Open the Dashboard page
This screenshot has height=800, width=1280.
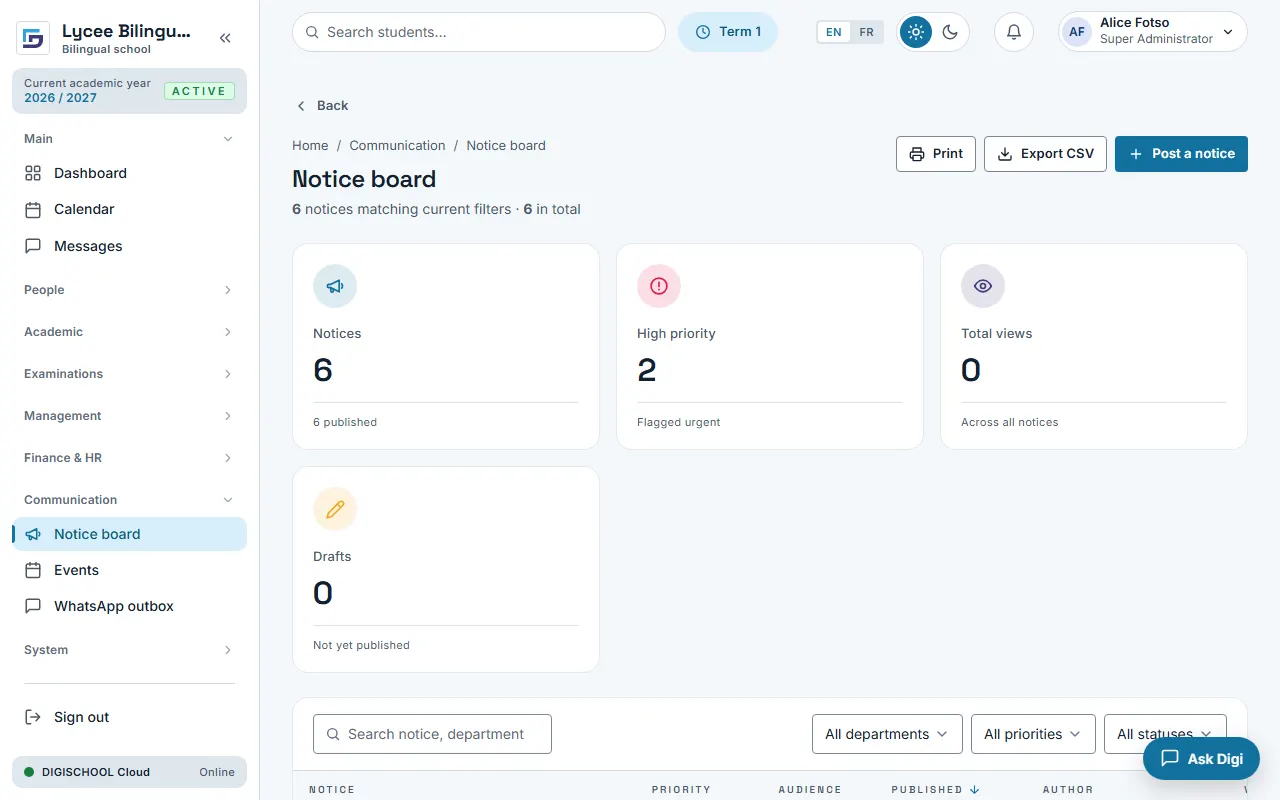coord(129,173)
